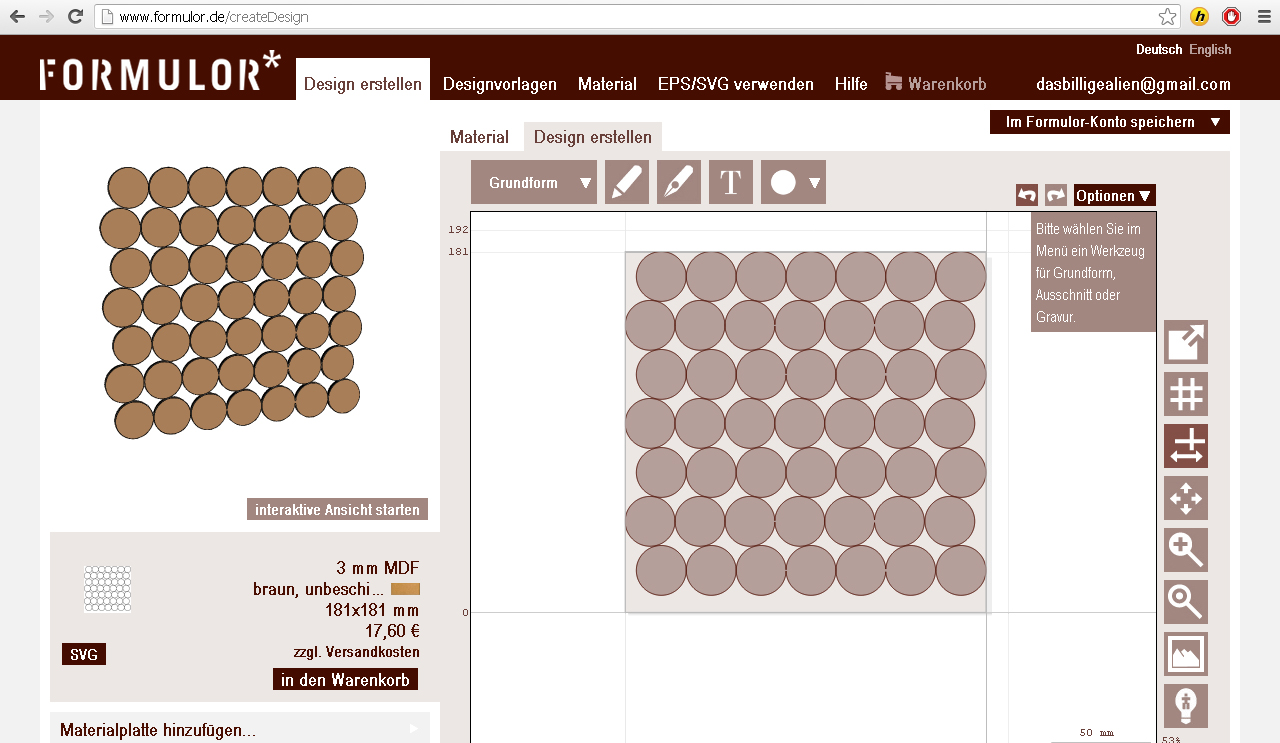Open the Designvorlagen menu item
The image size is (1280, 743).
click(499, 84)
